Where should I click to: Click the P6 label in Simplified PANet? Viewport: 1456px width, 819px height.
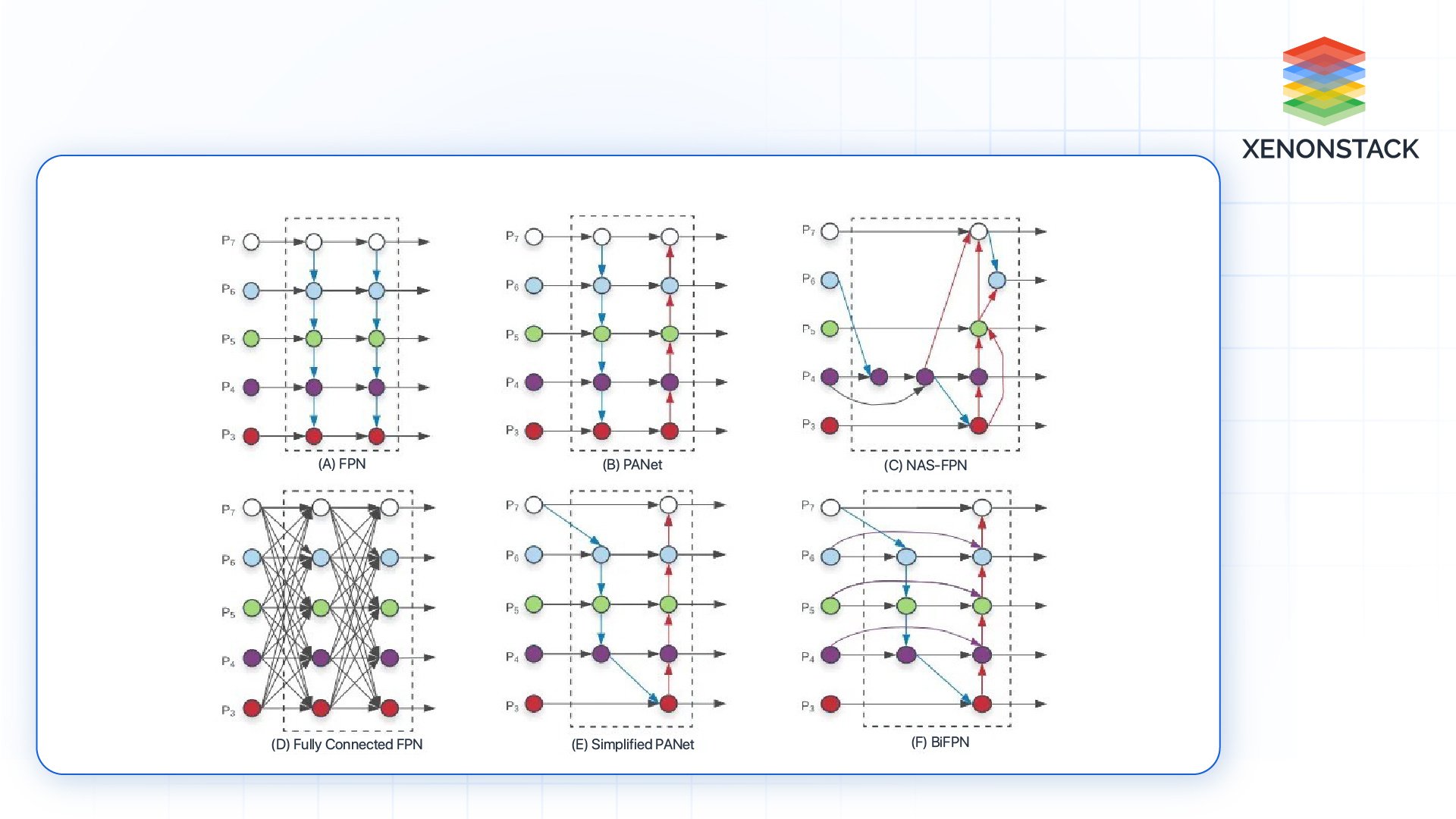[513, 556]
